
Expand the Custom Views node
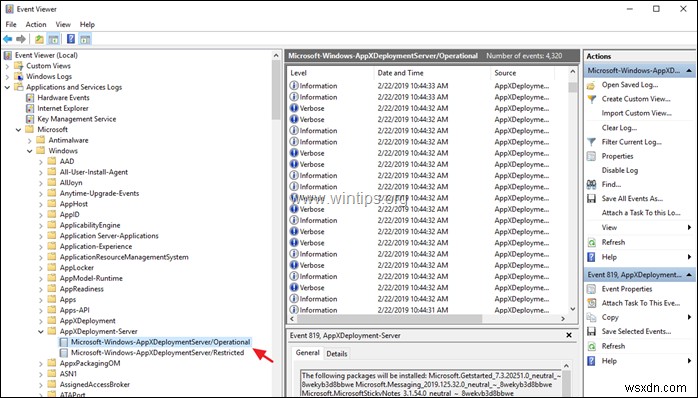[7, 66]
